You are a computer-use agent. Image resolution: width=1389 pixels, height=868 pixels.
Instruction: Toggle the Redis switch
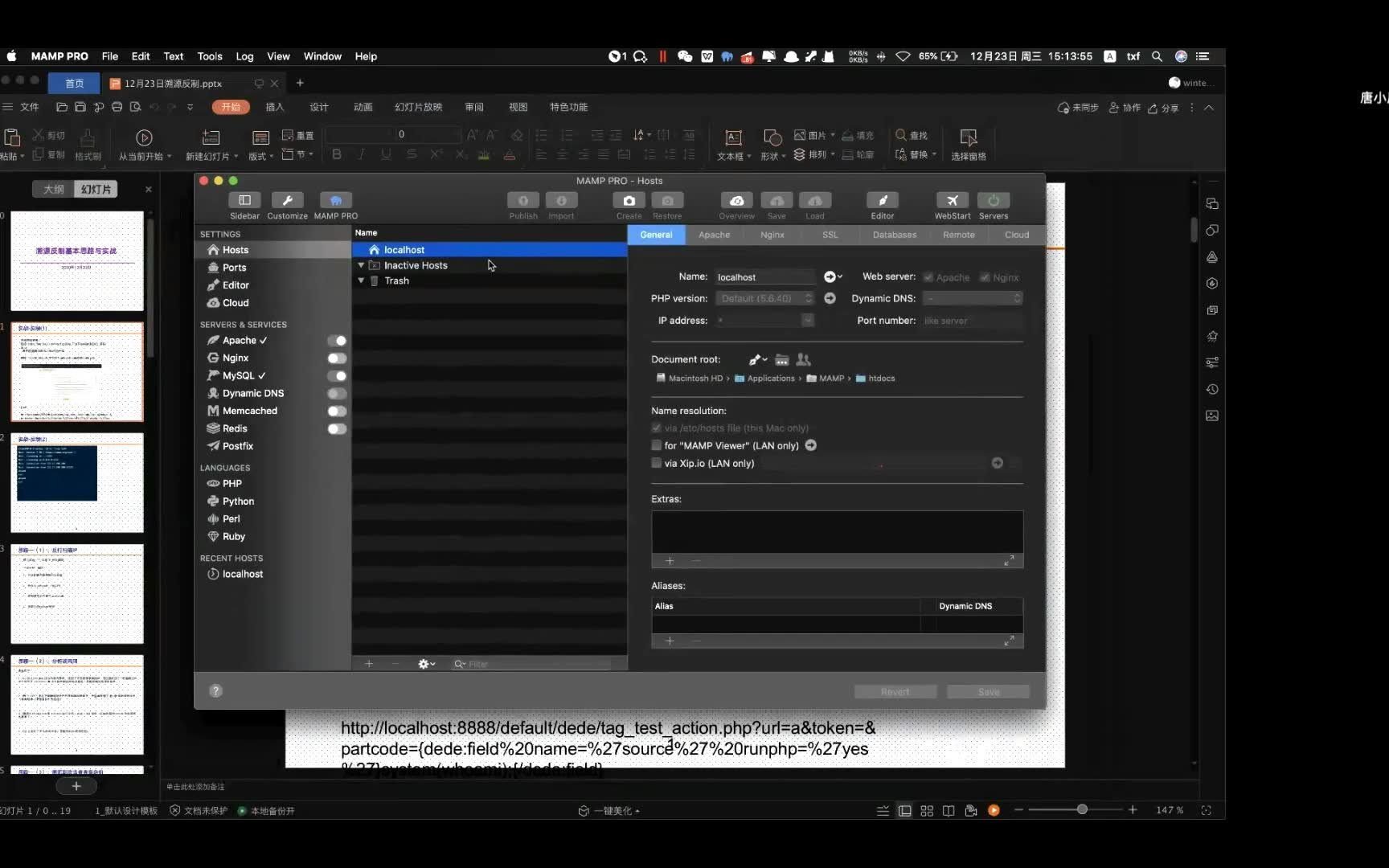(x=337, y=429)
